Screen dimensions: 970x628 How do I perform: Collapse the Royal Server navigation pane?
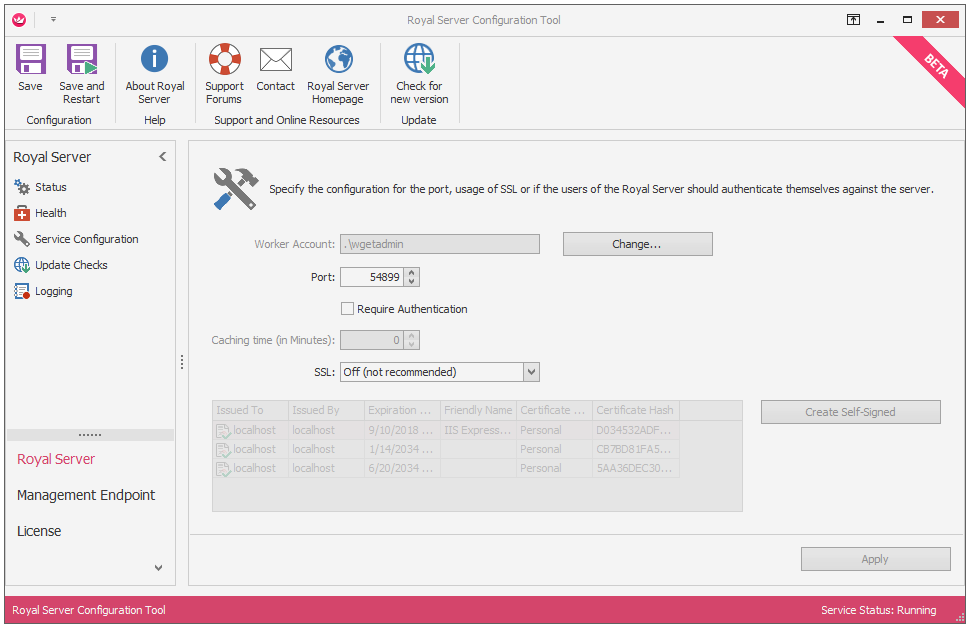pyautogui.click(x=163, y=157)
